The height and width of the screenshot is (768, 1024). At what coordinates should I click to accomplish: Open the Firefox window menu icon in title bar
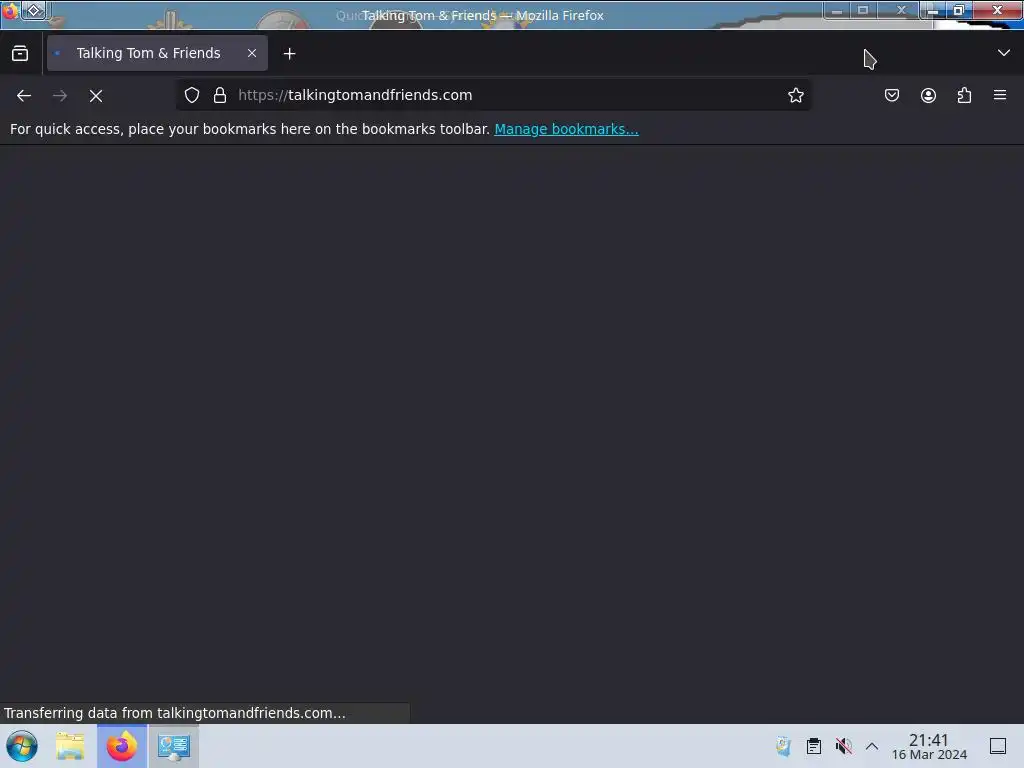click(x=10, y=11)
